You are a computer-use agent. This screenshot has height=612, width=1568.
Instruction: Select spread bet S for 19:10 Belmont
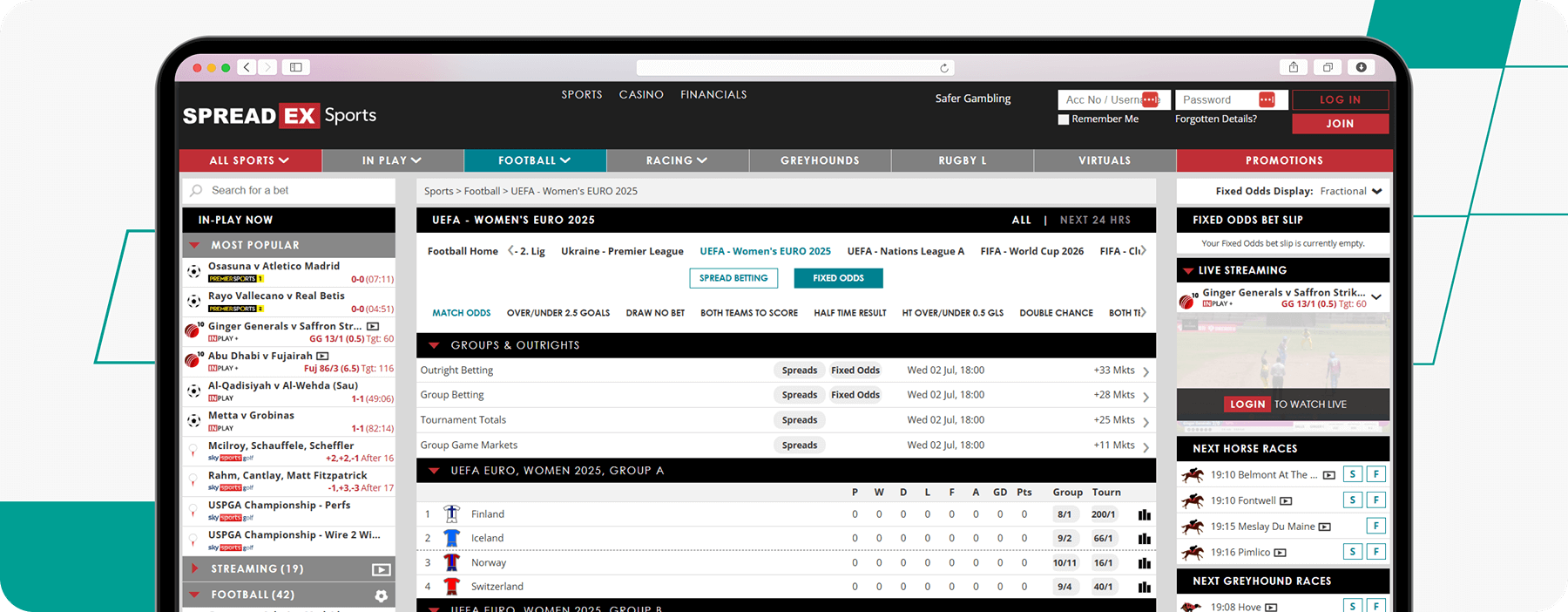point(1352,474)
